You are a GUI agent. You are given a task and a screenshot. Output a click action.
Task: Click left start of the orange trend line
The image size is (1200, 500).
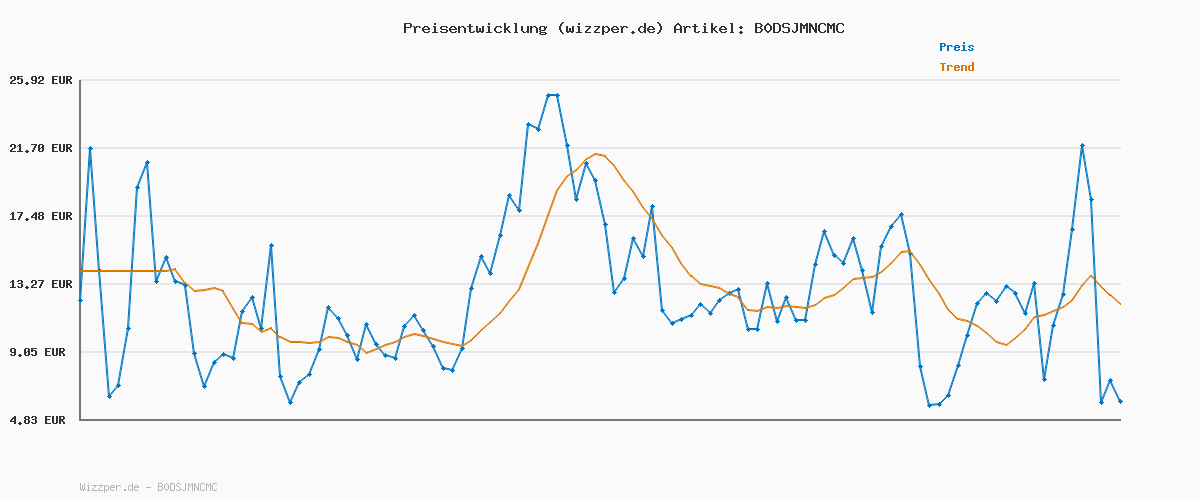pyautogui.click(x=81, y=271)
